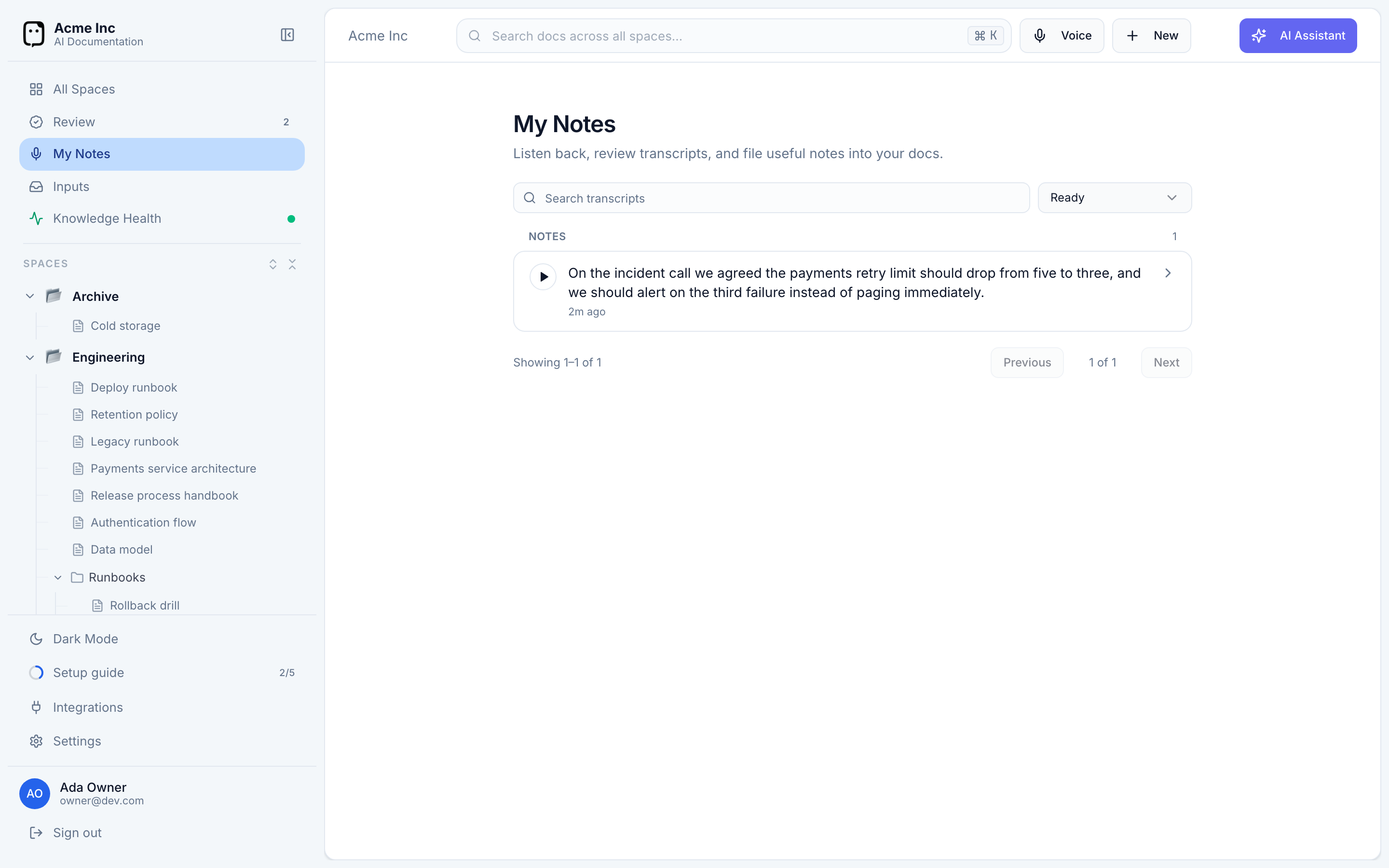
Task: Click the Setup guide progress ring
Action: pyautogui.click(x=36, y=673)
